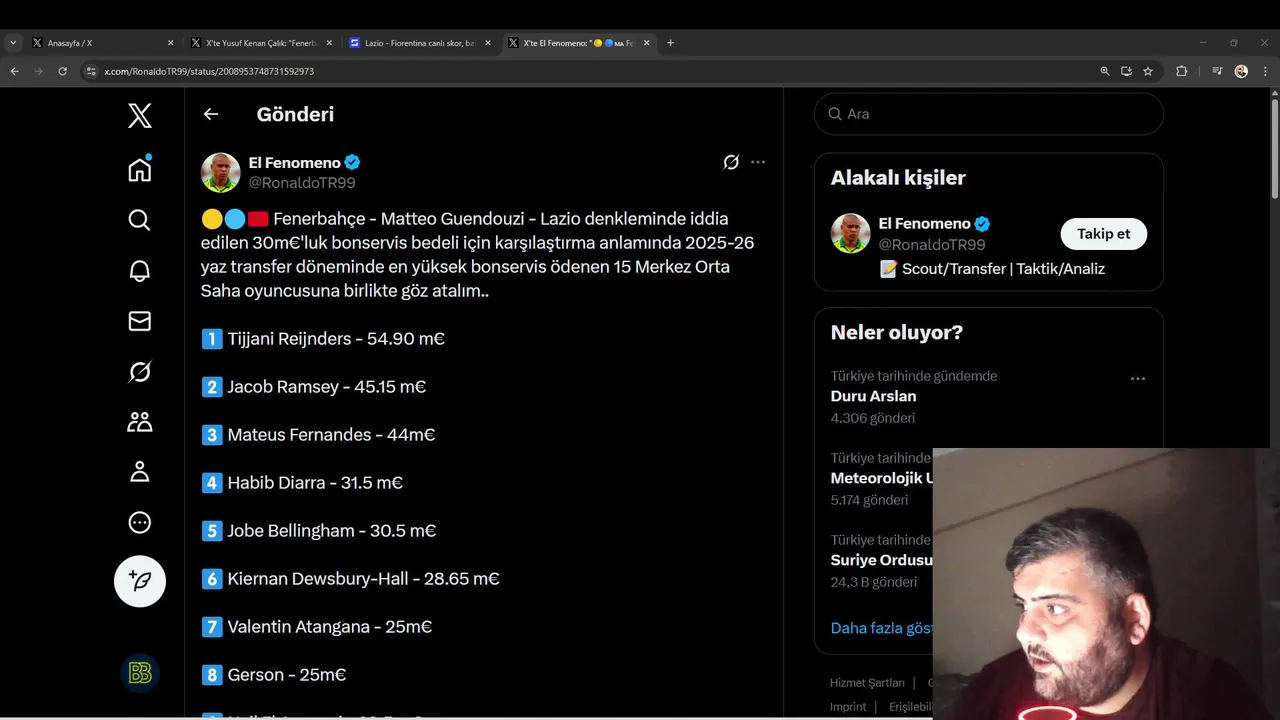Open the More circle icon in sidebar

(140, 522)
